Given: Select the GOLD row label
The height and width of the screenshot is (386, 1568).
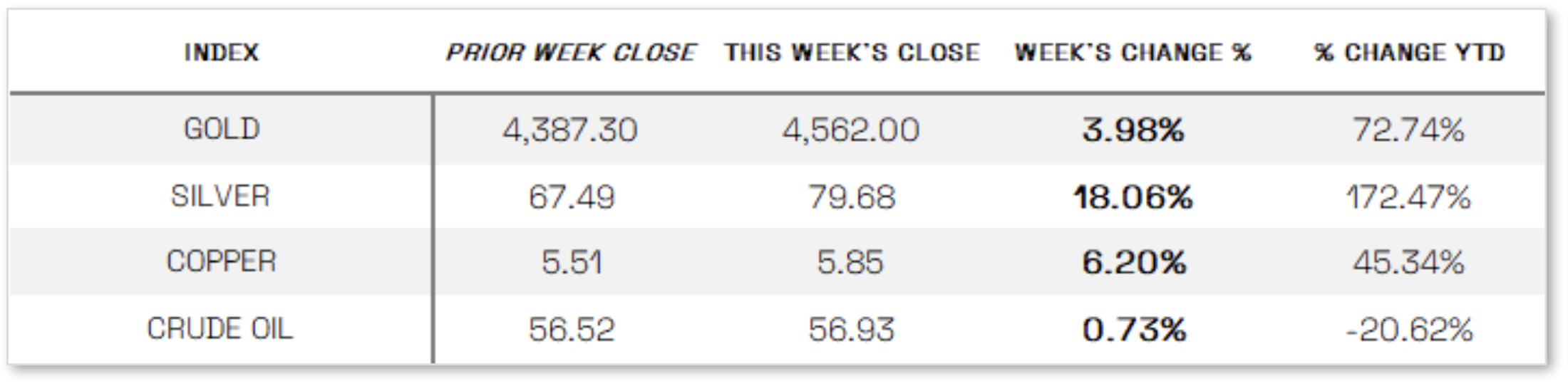Looking at the screenshot, I should [x=221, y=129].
